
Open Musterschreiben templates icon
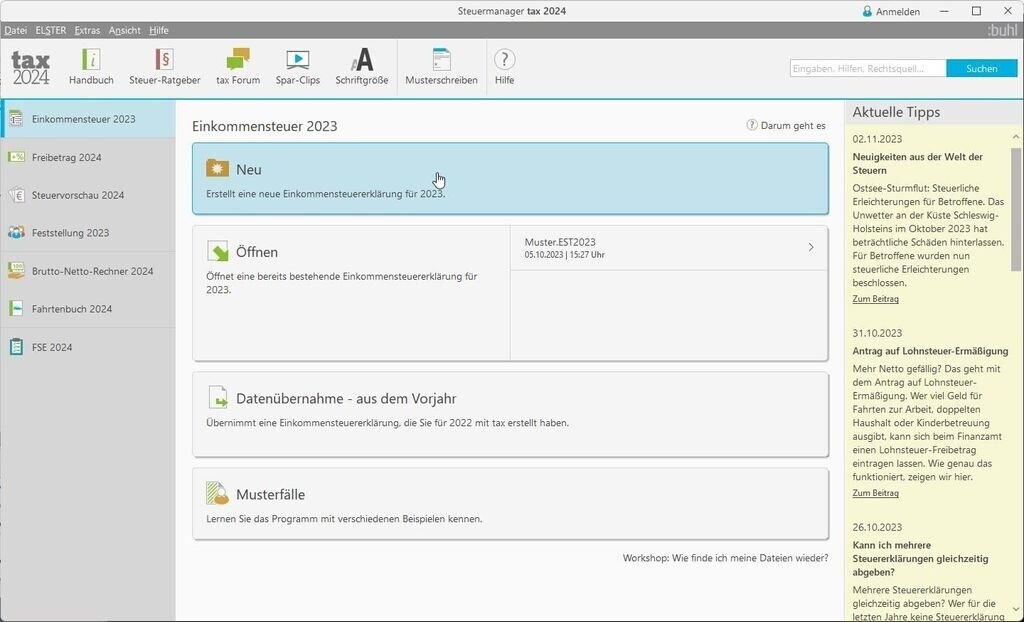pyautogui.click(x=441, y=61)
